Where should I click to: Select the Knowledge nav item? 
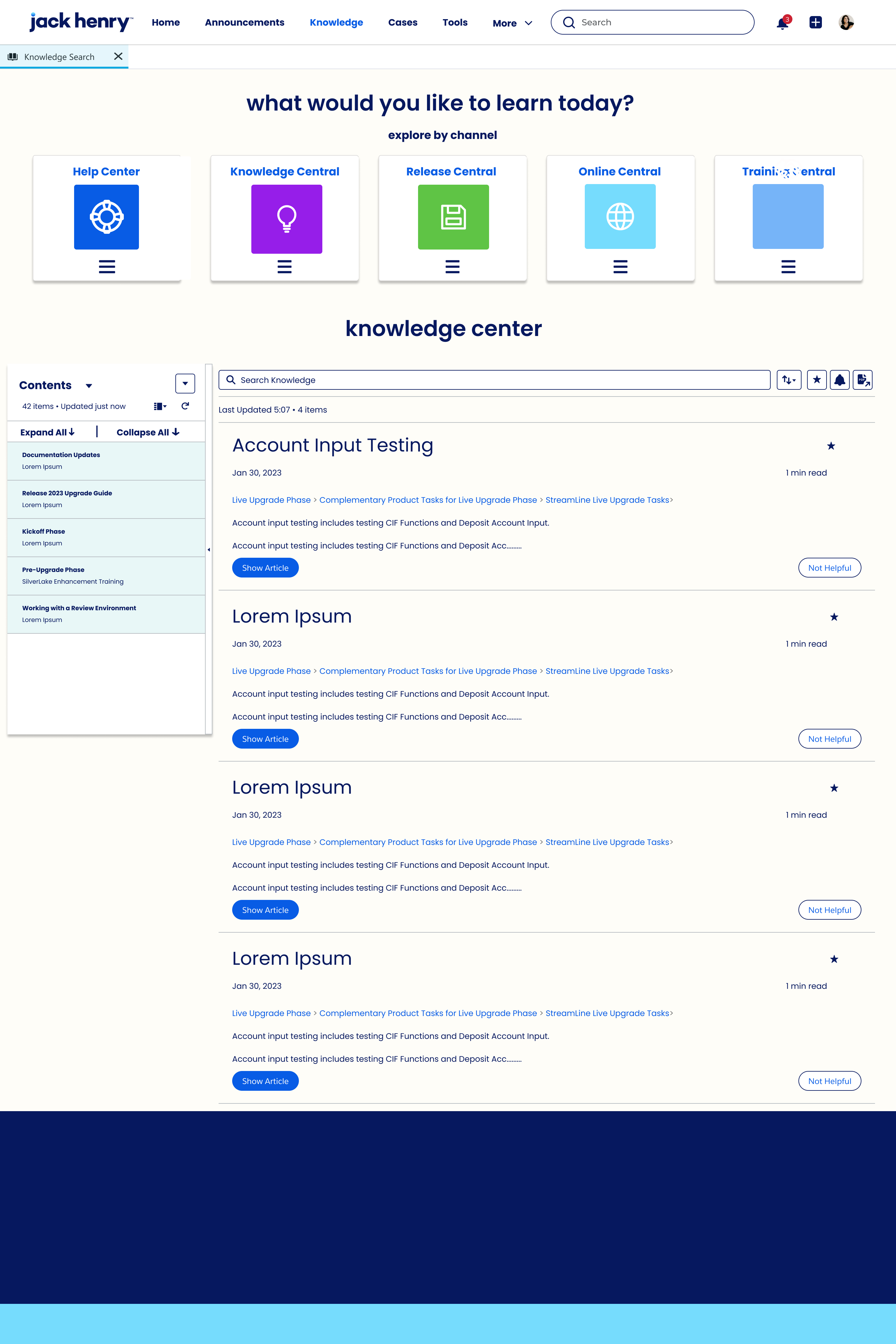tap(337, 22)
